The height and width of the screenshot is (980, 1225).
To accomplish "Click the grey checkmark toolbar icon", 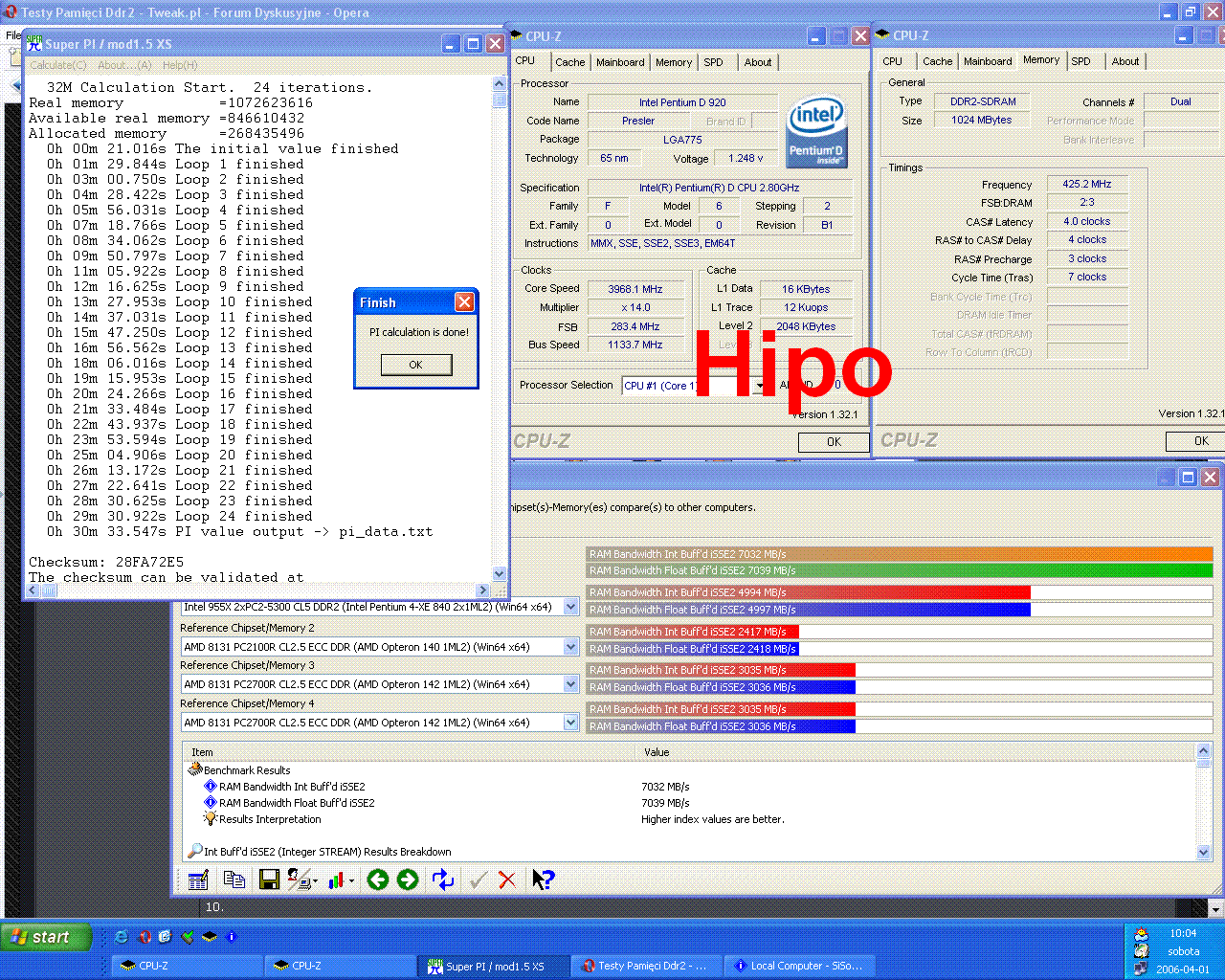I will [x=479, y=880].
